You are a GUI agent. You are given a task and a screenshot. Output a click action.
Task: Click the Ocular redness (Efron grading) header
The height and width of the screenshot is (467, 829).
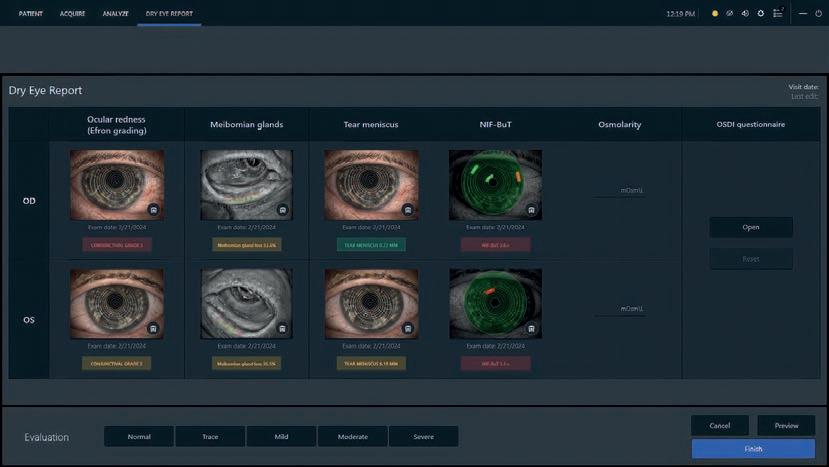[117, 125]
